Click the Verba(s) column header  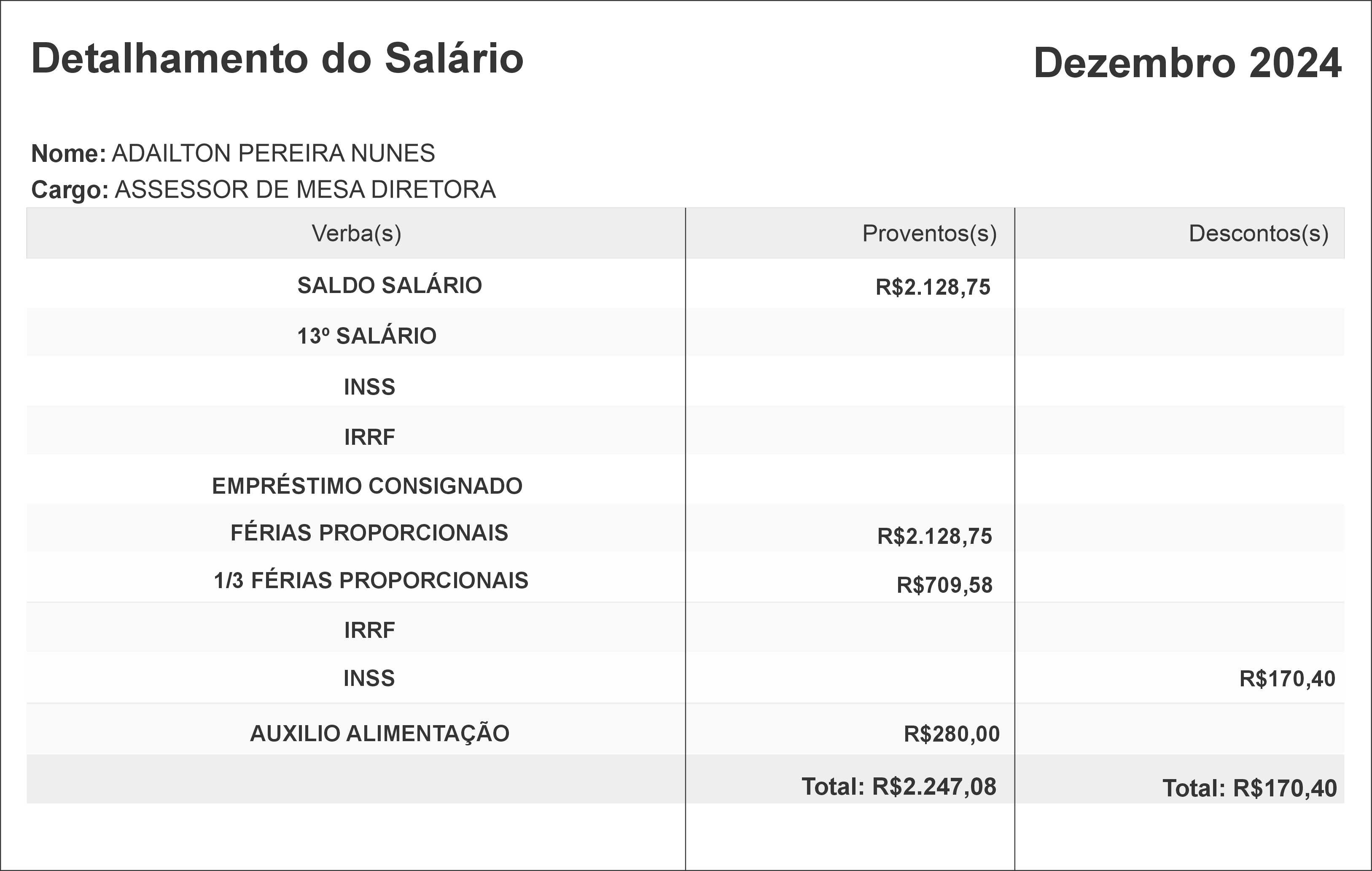[356, 234]
